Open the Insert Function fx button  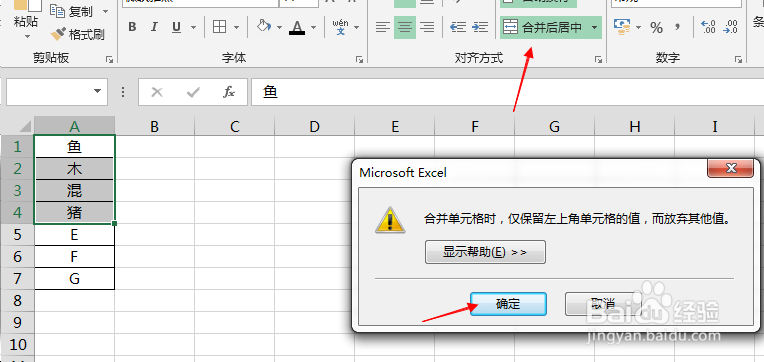(229, 92)
